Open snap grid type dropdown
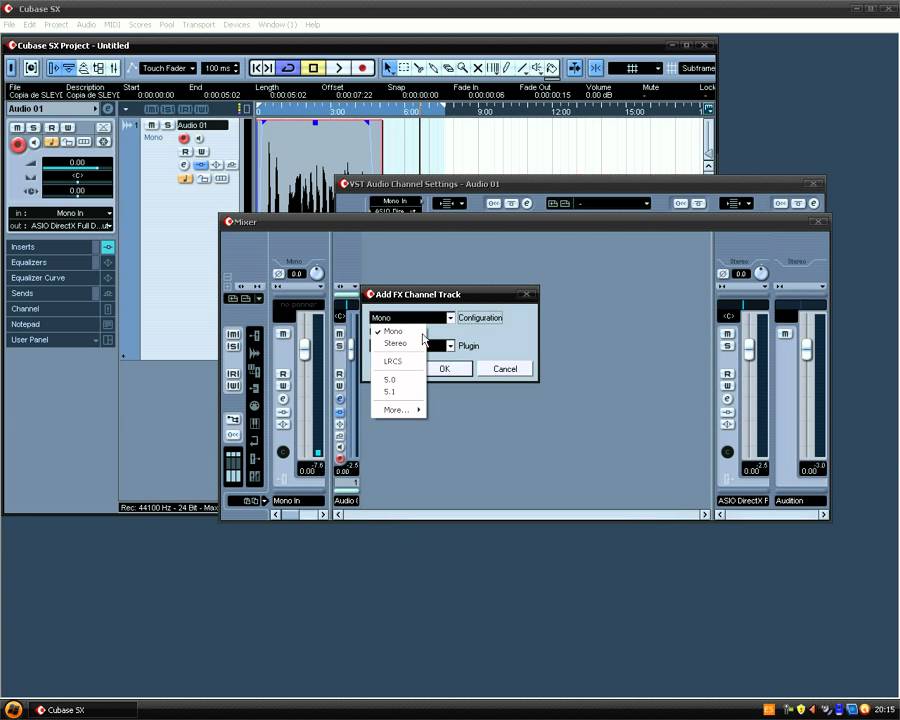 [x=635, y=68]
